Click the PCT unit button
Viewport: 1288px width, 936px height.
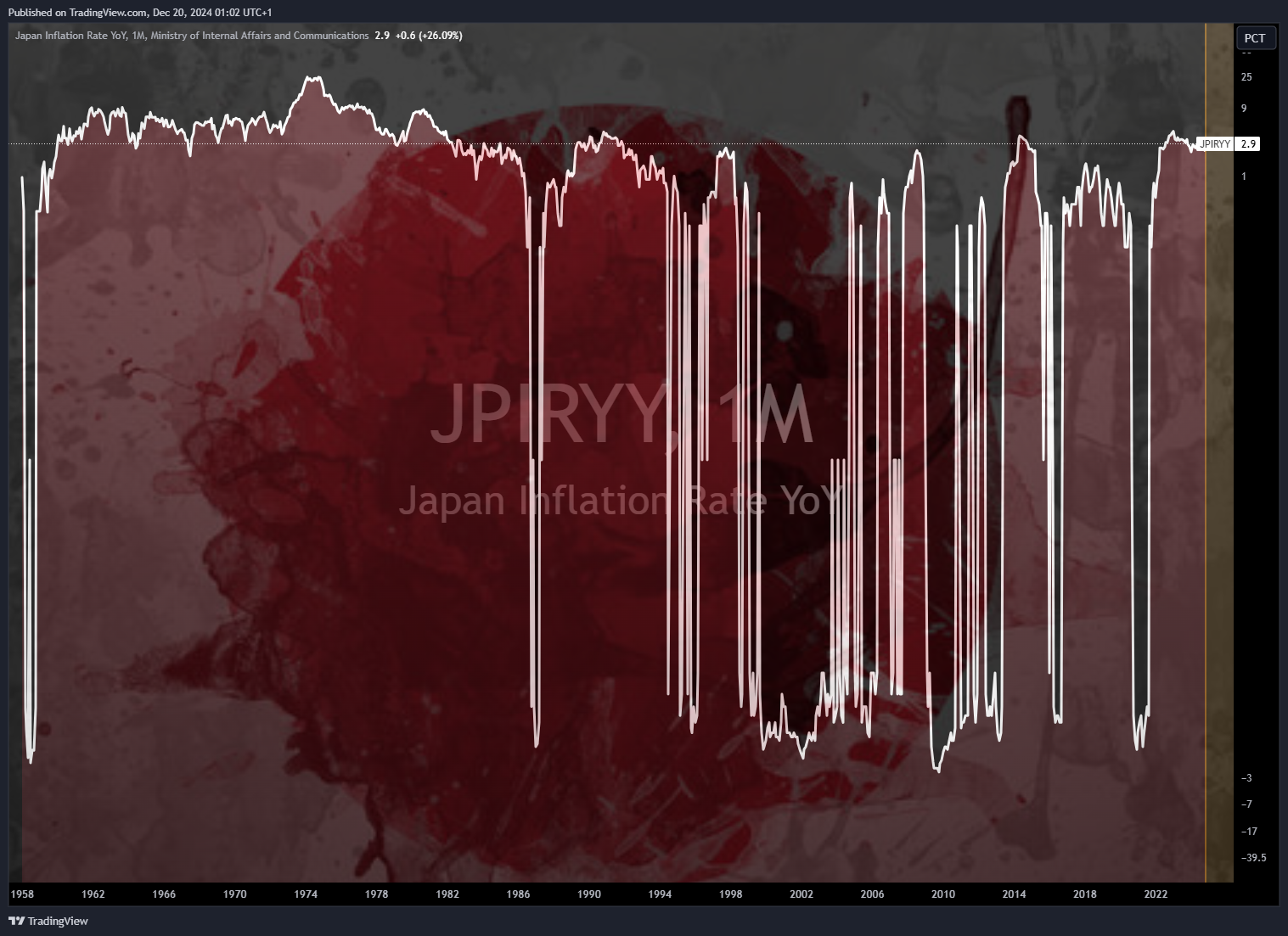pos(1255,38)
